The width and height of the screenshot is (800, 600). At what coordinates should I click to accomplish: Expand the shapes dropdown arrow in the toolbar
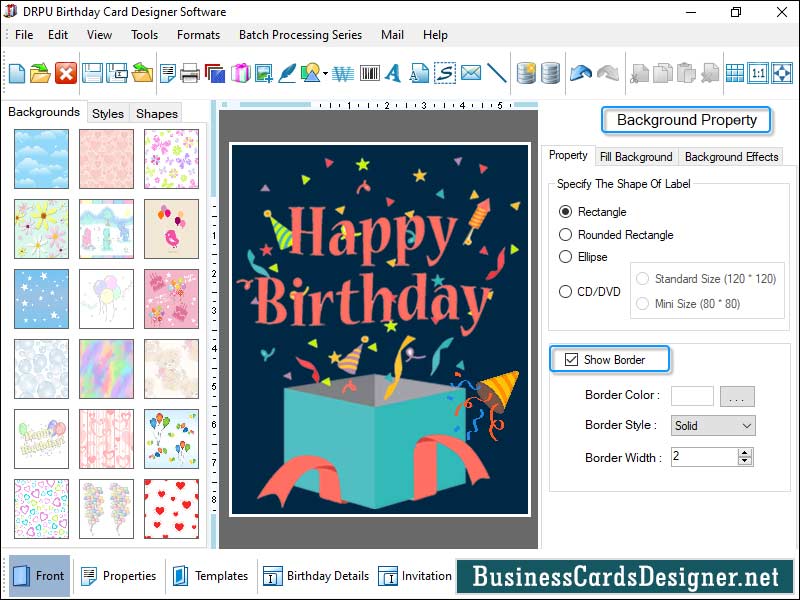point(326,72)
